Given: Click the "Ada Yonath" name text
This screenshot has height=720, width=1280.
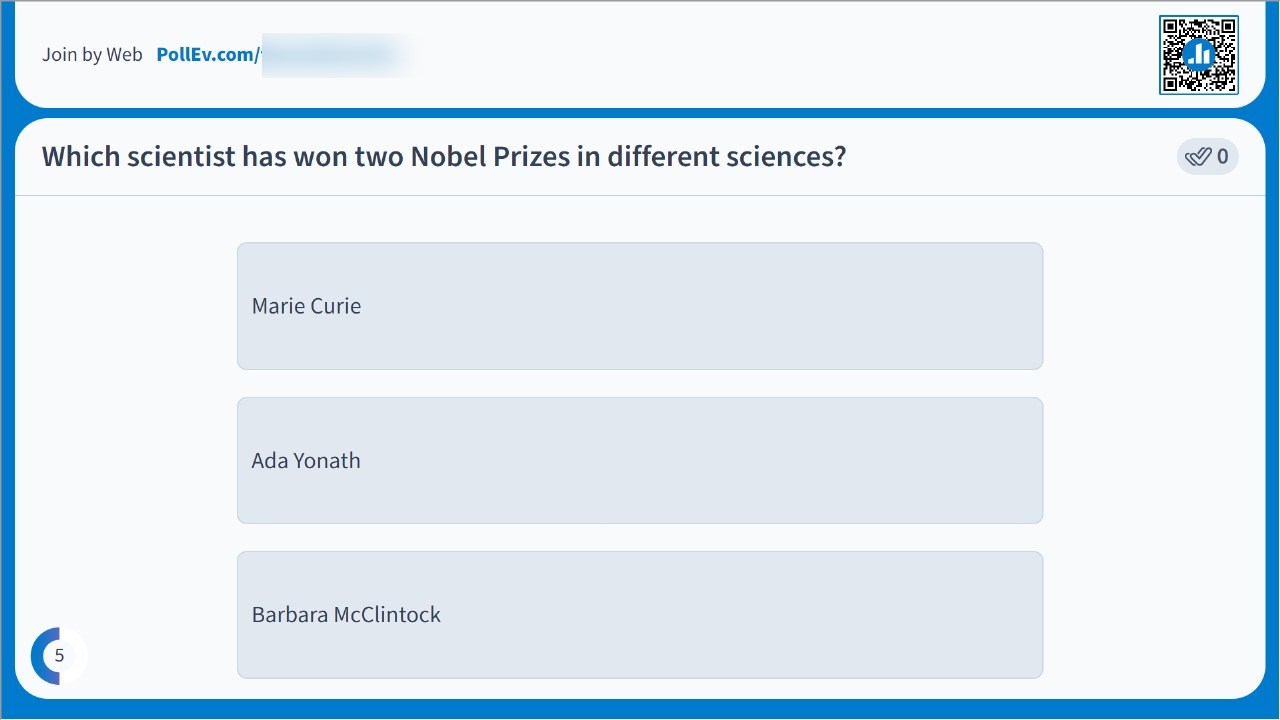Looking at the screenshot, I should (306, 461).
